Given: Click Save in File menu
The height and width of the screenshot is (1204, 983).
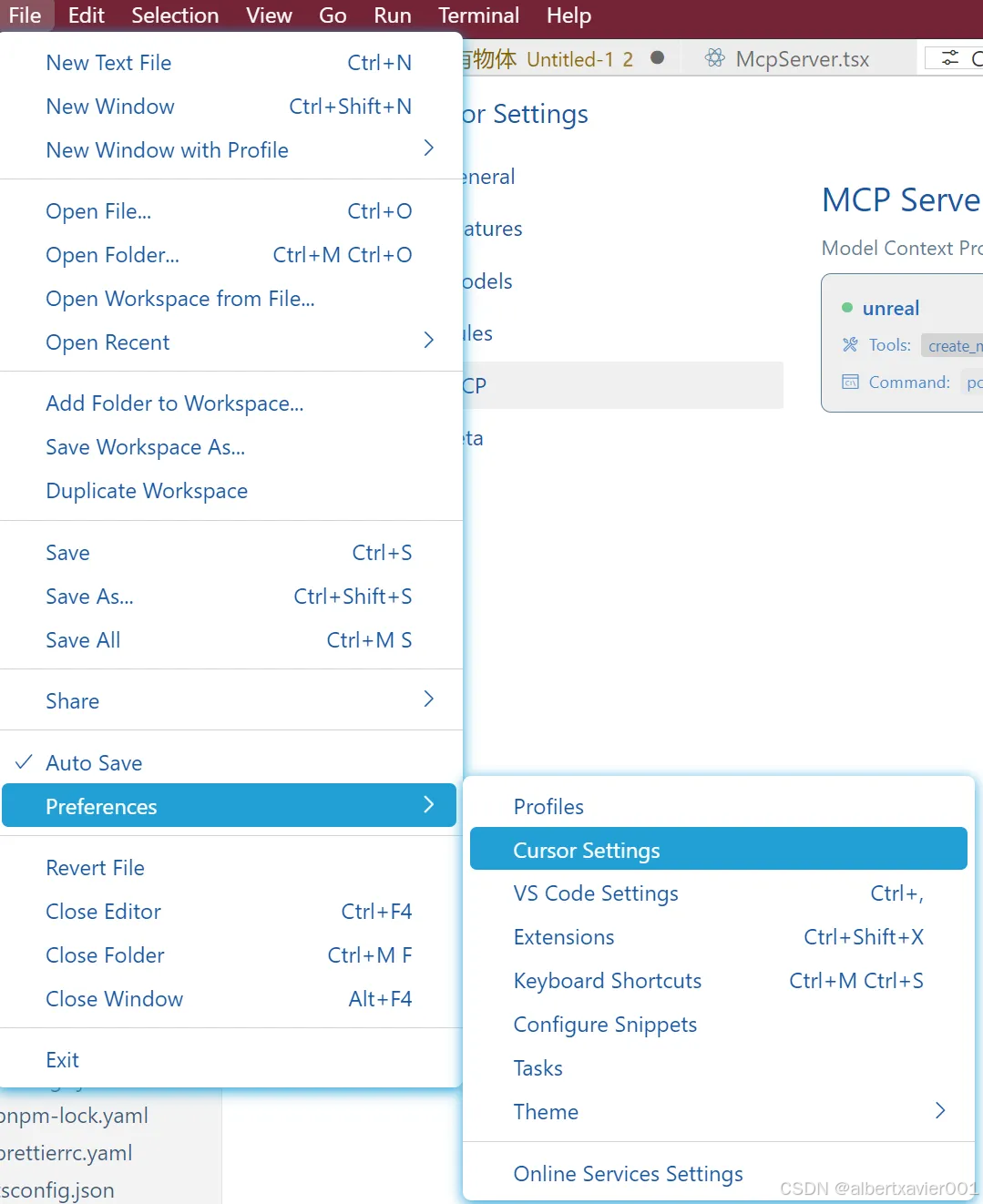Looking at the screenshot, I should coord(229,553).
